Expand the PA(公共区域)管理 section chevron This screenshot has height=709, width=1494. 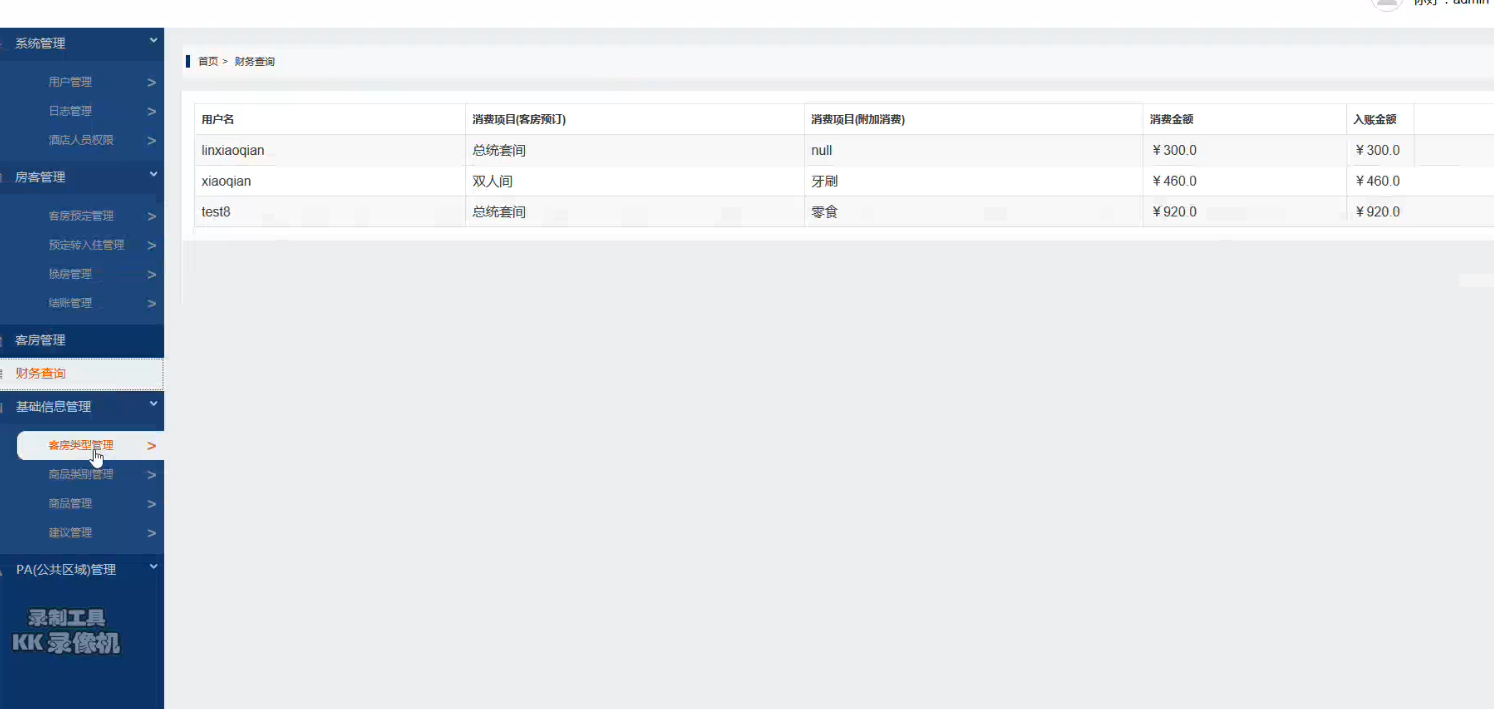tap(153, 568)
